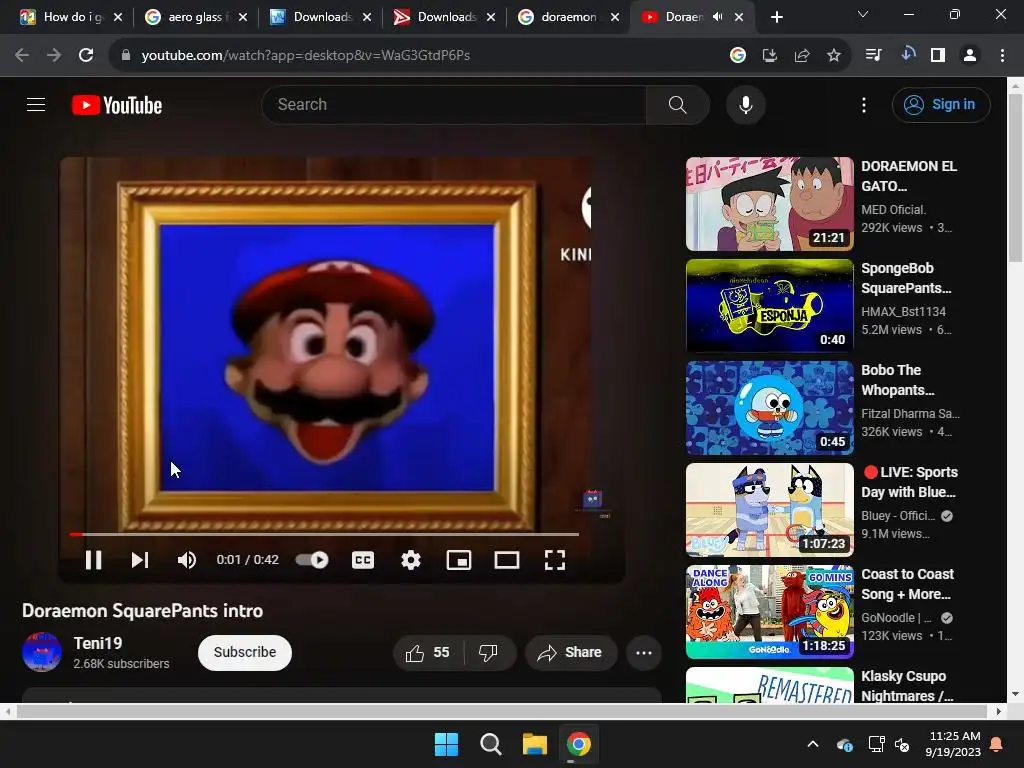
Task: Click the address bar URL
Action: click(306, 55)
